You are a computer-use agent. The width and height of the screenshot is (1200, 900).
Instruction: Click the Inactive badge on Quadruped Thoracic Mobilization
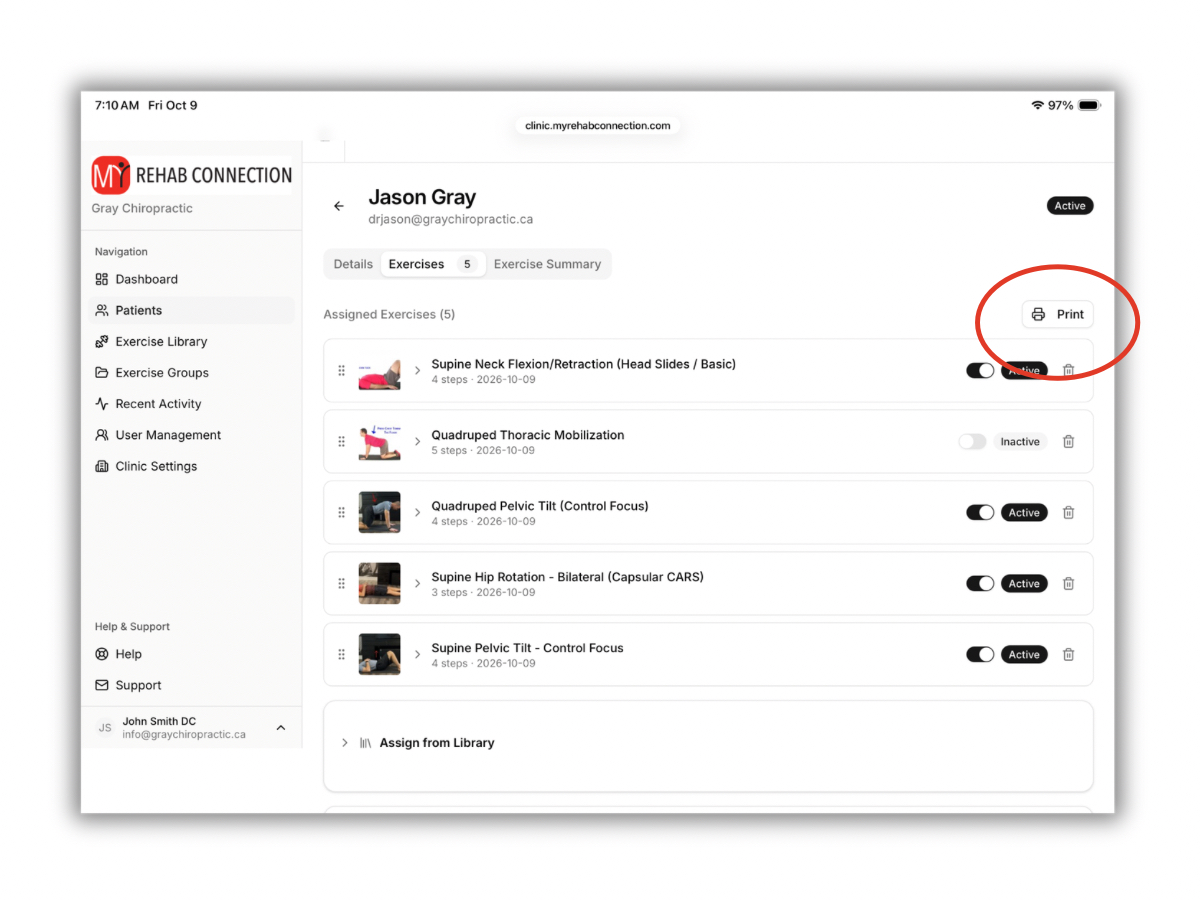[x=1020, y=441]
